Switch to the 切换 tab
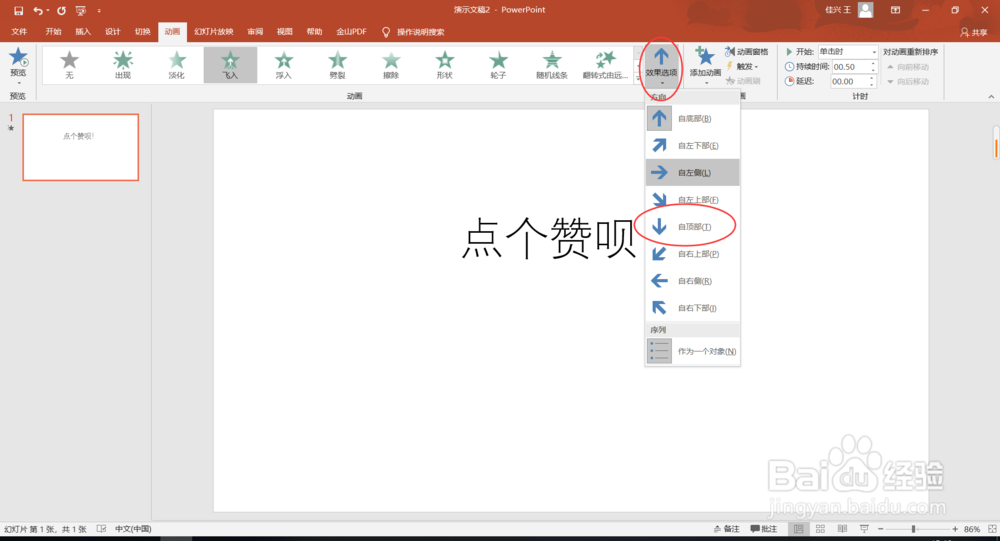 click(142, 31)
